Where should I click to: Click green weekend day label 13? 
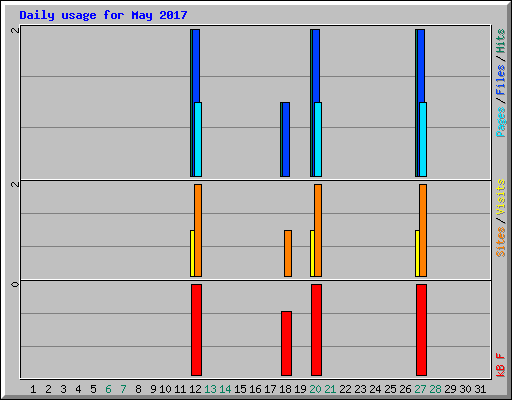[210, 389]
